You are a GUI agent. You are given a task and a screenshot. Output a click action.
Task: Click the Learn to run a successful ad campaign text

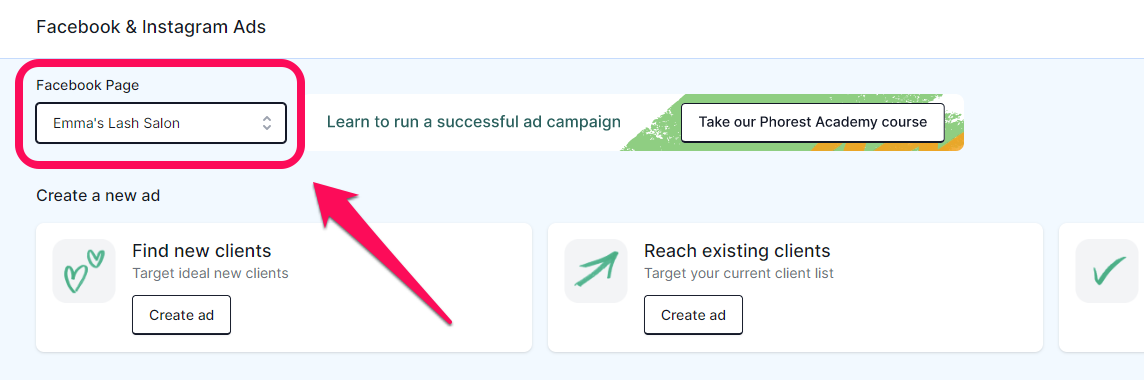[x=474, y=122]
